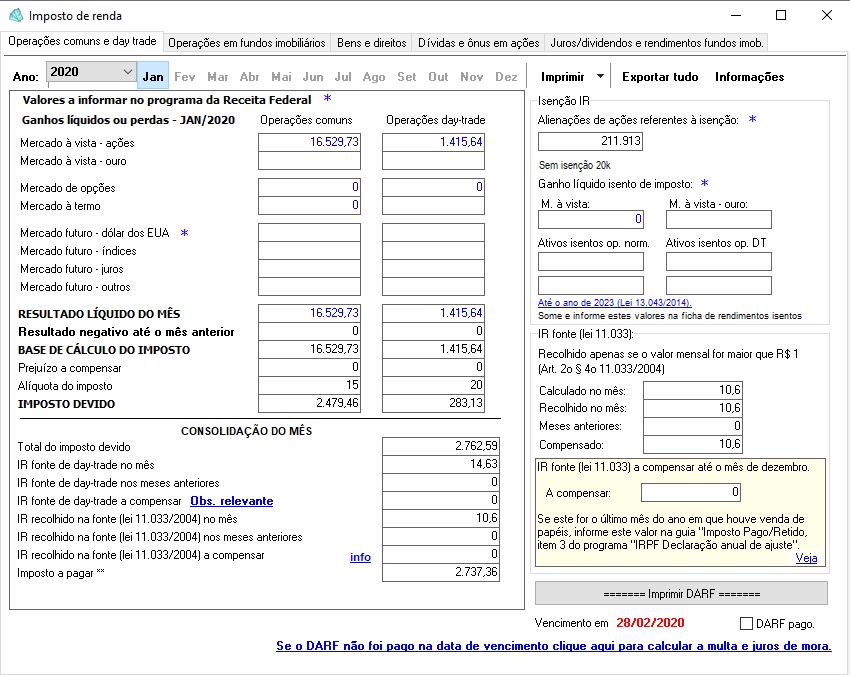850x675 pixels.
Task: Click the asterisk beside Receita Federal heading
Action: coord(327,98)
